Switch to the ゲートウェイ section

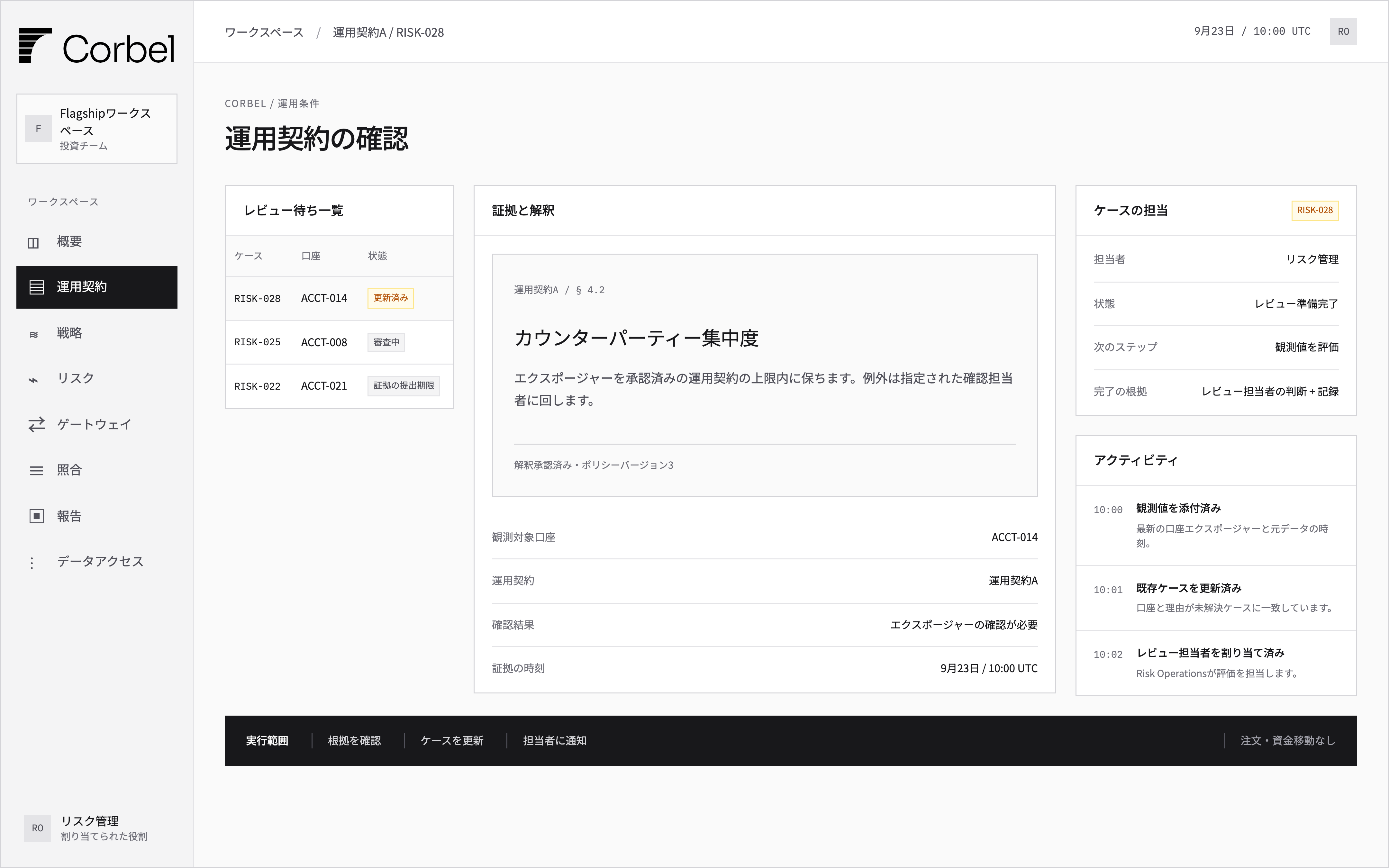(96, 424)
